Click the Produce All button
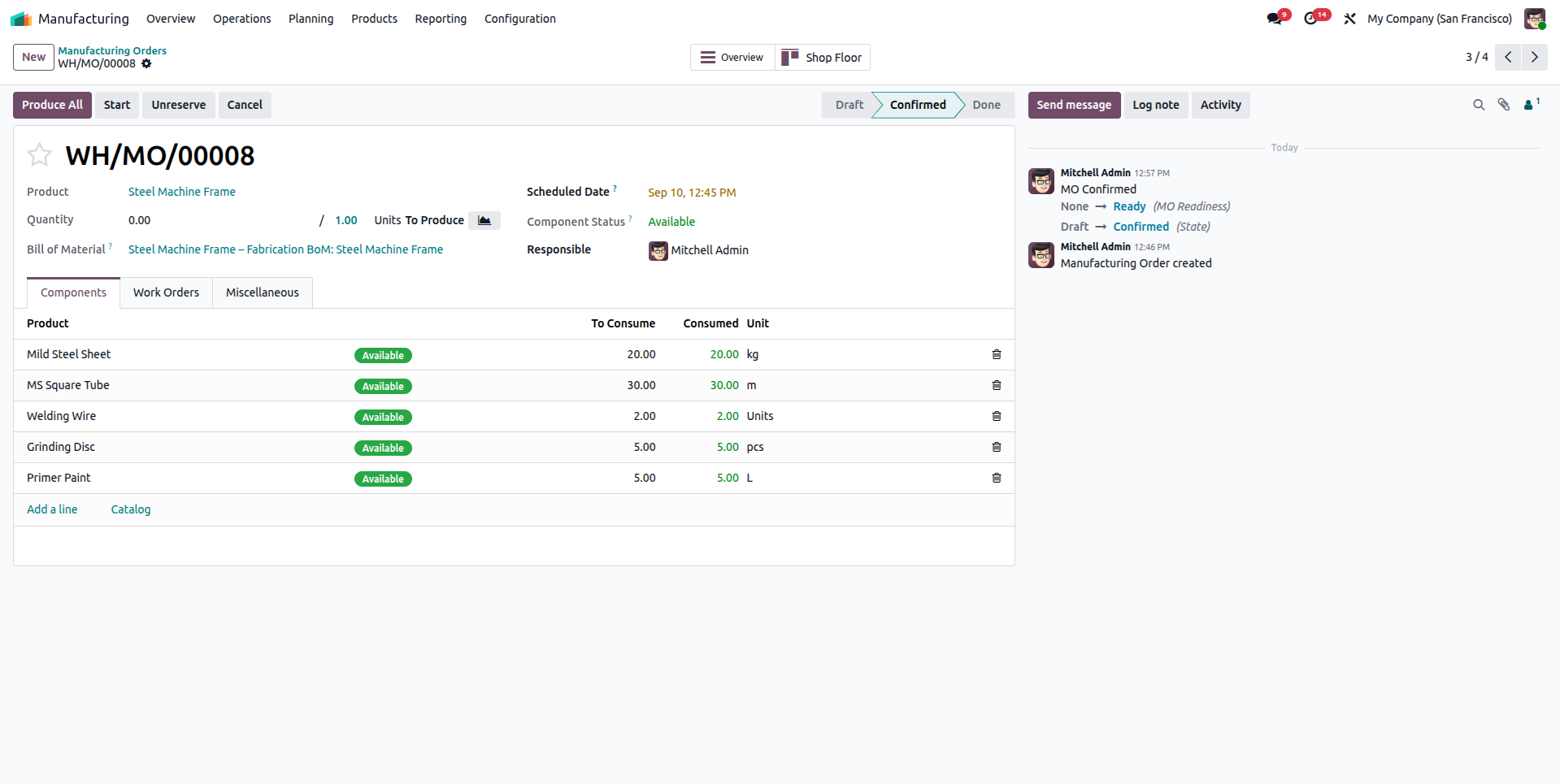The width and height of the screenshot is (1560, 784). [x=53, y=105]
